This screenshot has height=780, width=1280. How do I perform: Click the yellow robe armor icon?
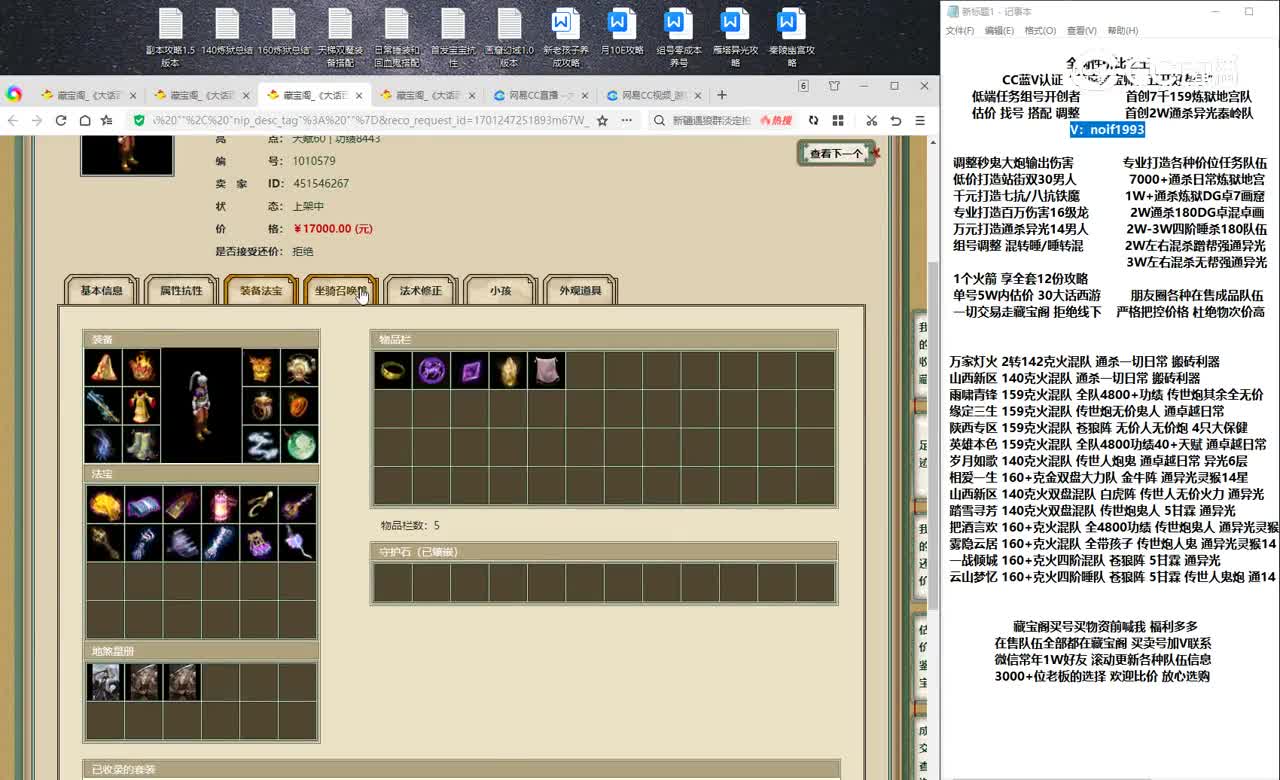[143, 405]
